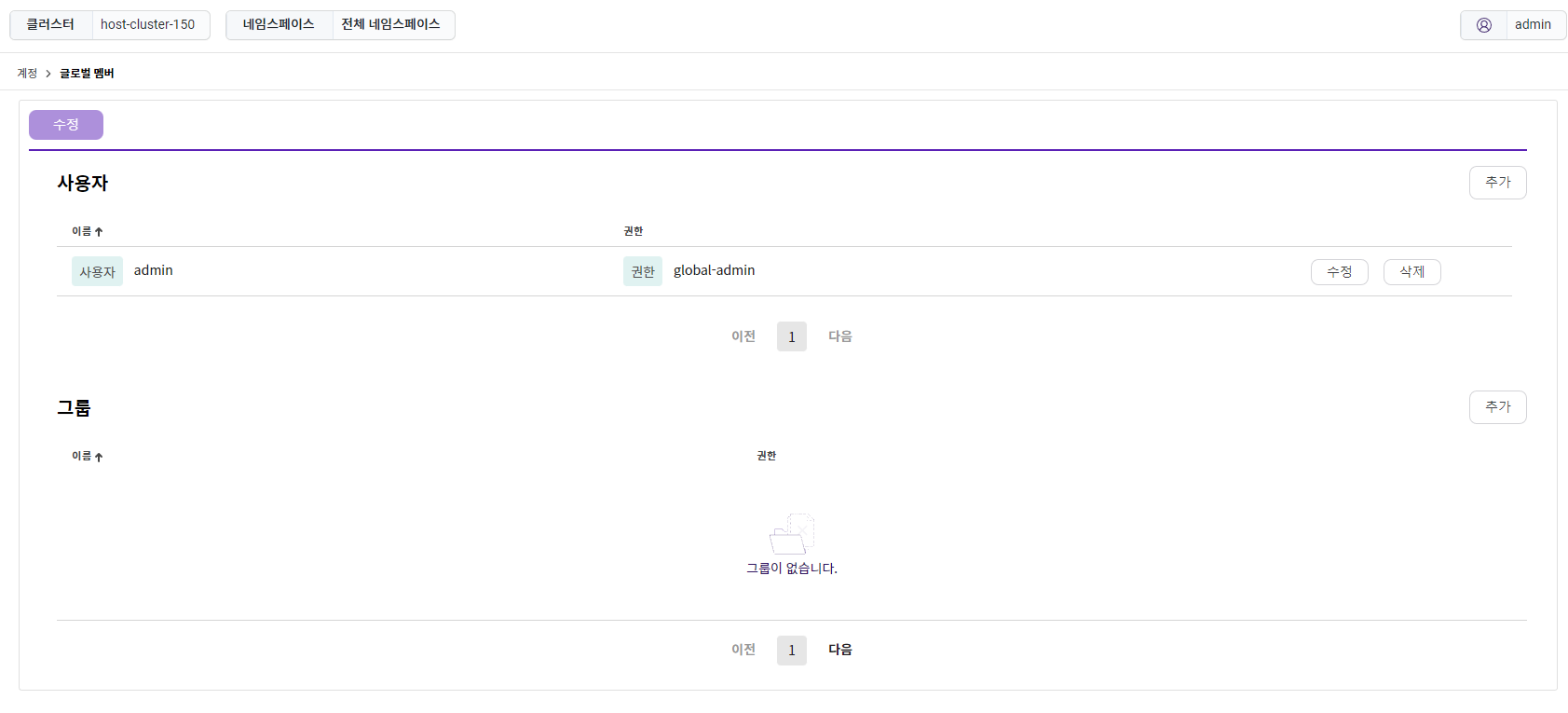Click the 사용자 section heading

(83, 184)
